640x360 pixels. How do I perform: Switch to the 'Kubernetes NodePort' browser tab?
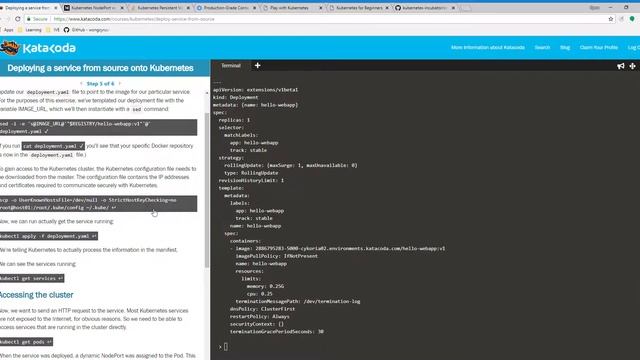93,8
